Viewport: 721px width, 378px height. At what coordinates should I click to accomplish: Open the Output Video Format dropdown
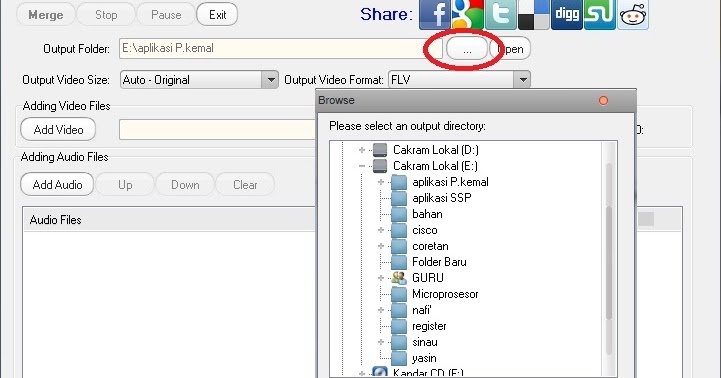point(522,80)
